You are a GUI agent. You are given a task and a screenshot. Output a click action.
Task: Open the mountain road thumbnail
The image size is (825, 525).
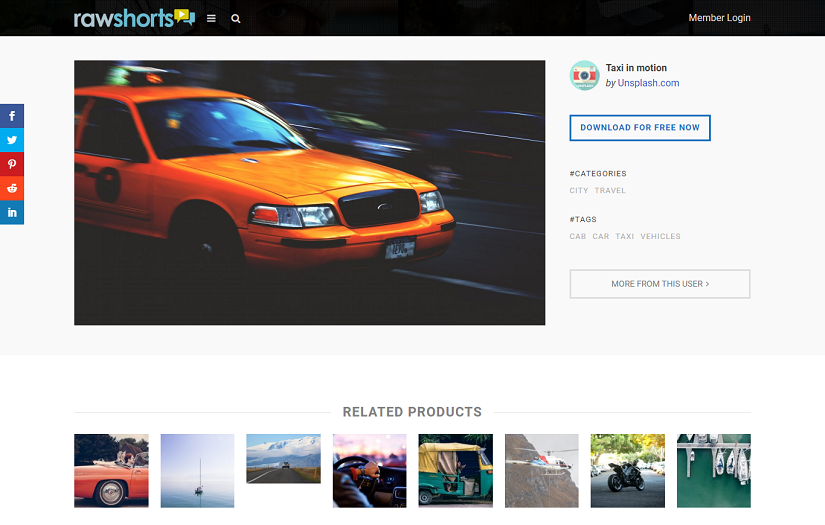tap(283, 459)
